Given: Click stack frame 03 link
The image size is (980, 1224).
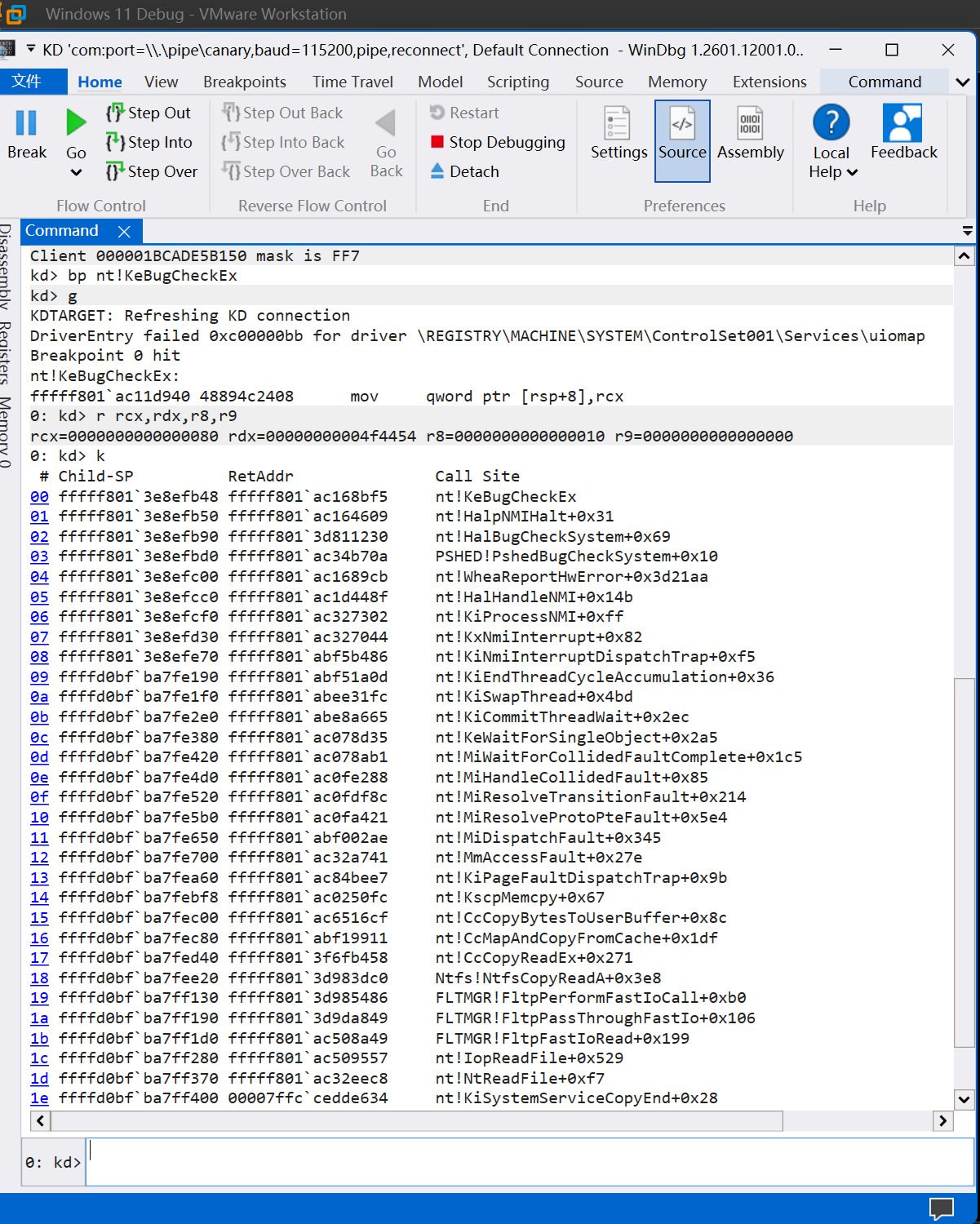Looking at the screenshot, I should [39, 557].
